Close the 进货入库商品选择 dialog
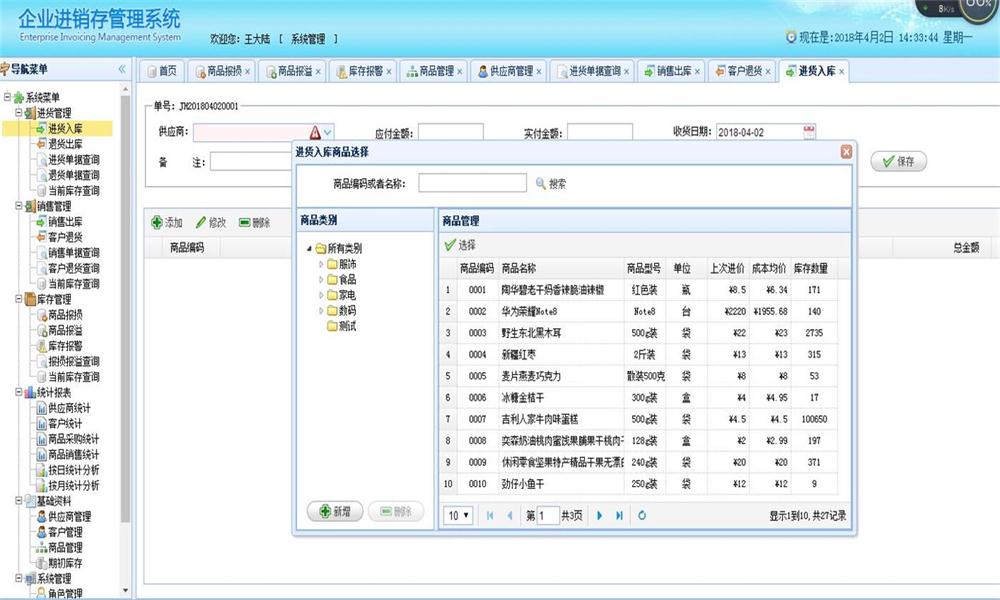The height and width of the screenshot is (600, 1000). pos(846,152)
